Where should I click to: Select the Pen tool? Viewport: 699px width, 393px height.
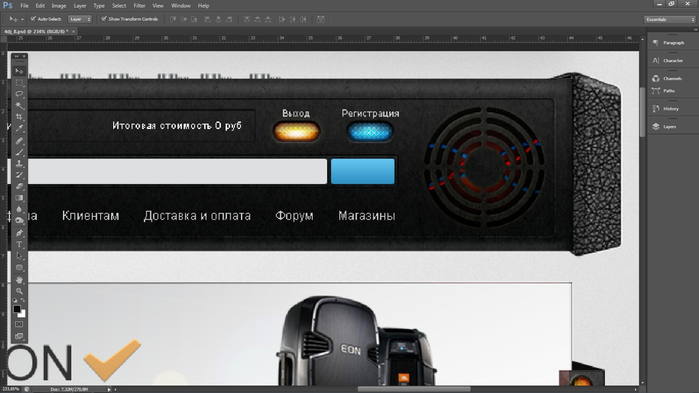(19, 233)
